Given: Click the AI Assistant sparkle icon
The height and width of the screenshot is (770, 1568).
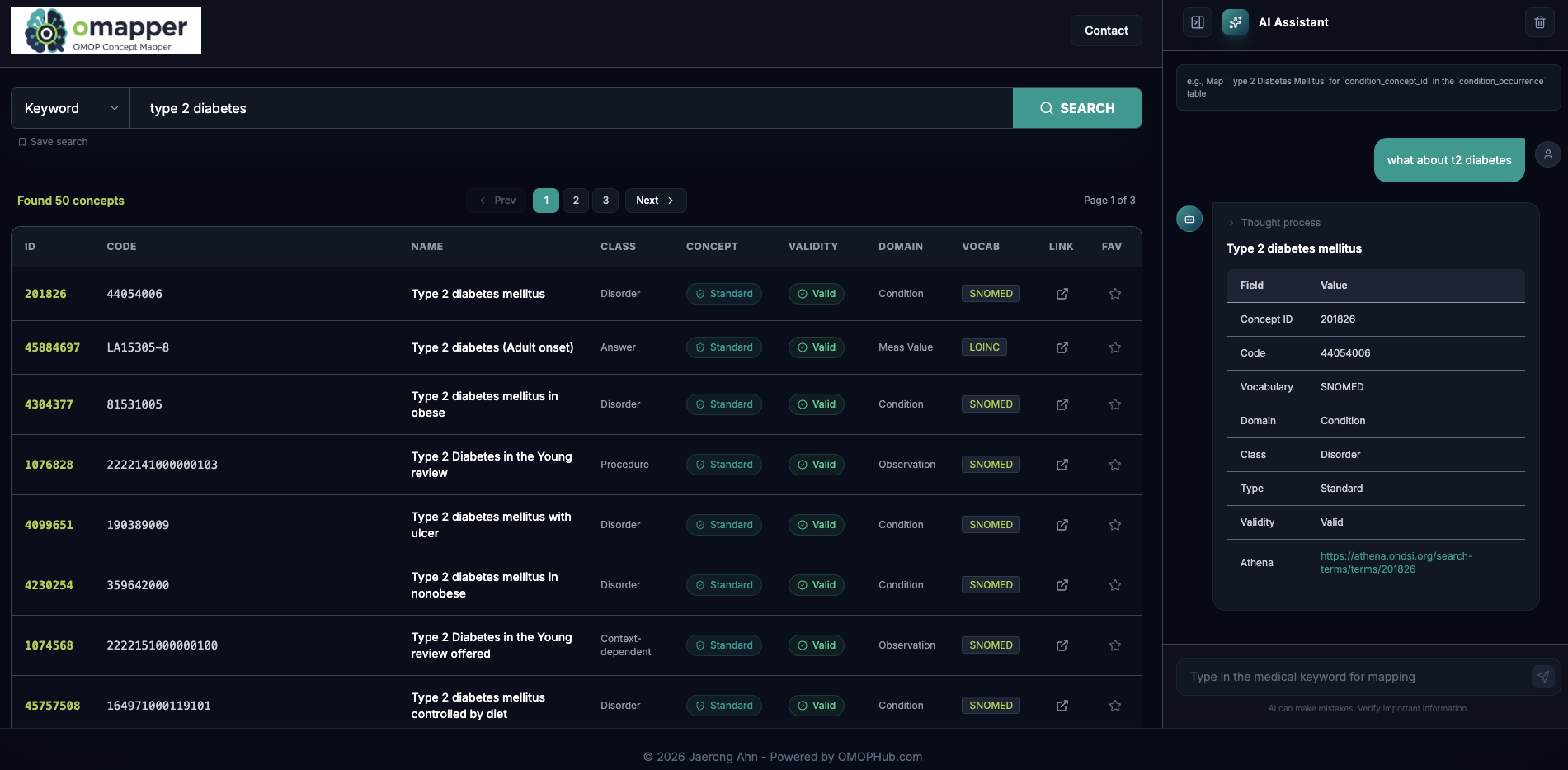Looking at the screenshot, I should (x=1236, y=22).
